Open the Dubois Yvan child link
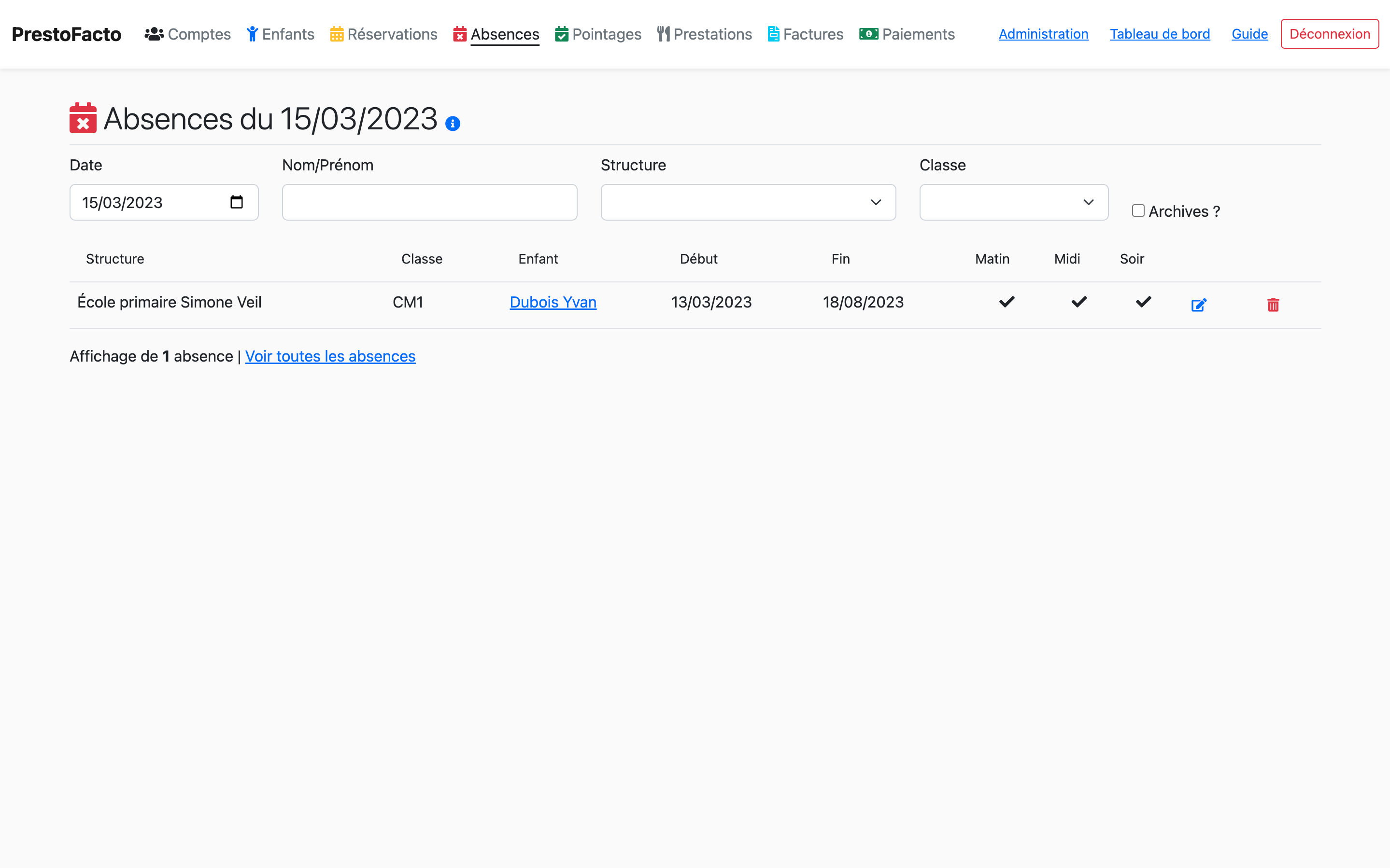The height and width of the screenshot is (868, 1390). point(553,302)
